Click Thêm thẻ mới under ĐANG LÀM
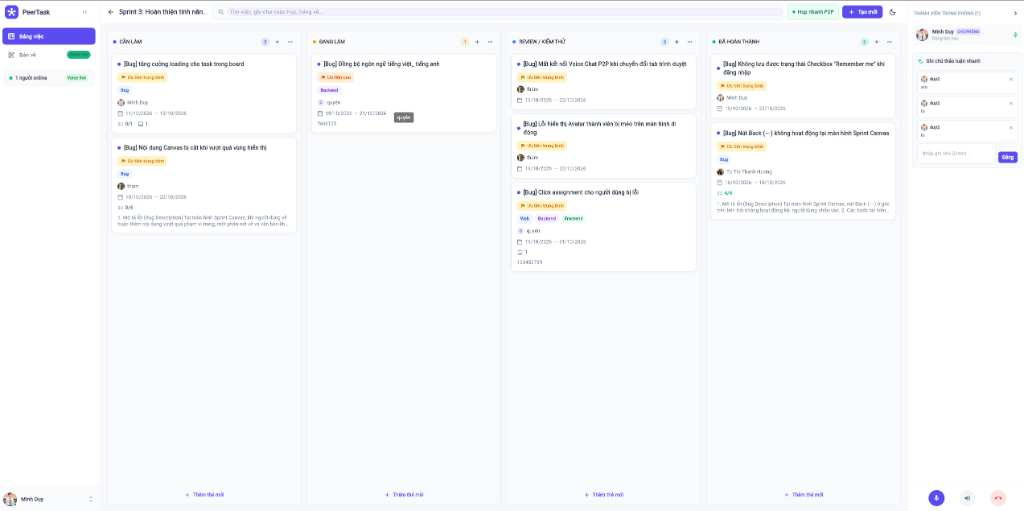 tap(404, 495)
